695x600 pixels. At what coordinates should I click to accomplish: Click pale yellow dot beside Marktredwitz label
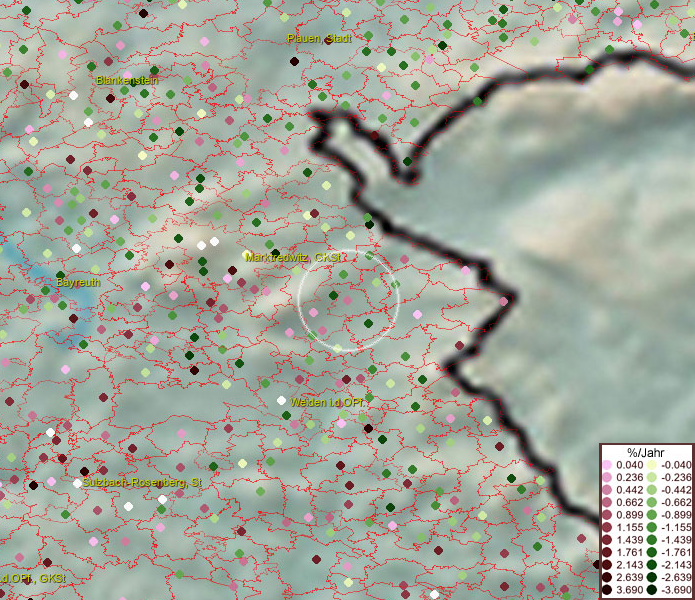(x=247, y=254)
